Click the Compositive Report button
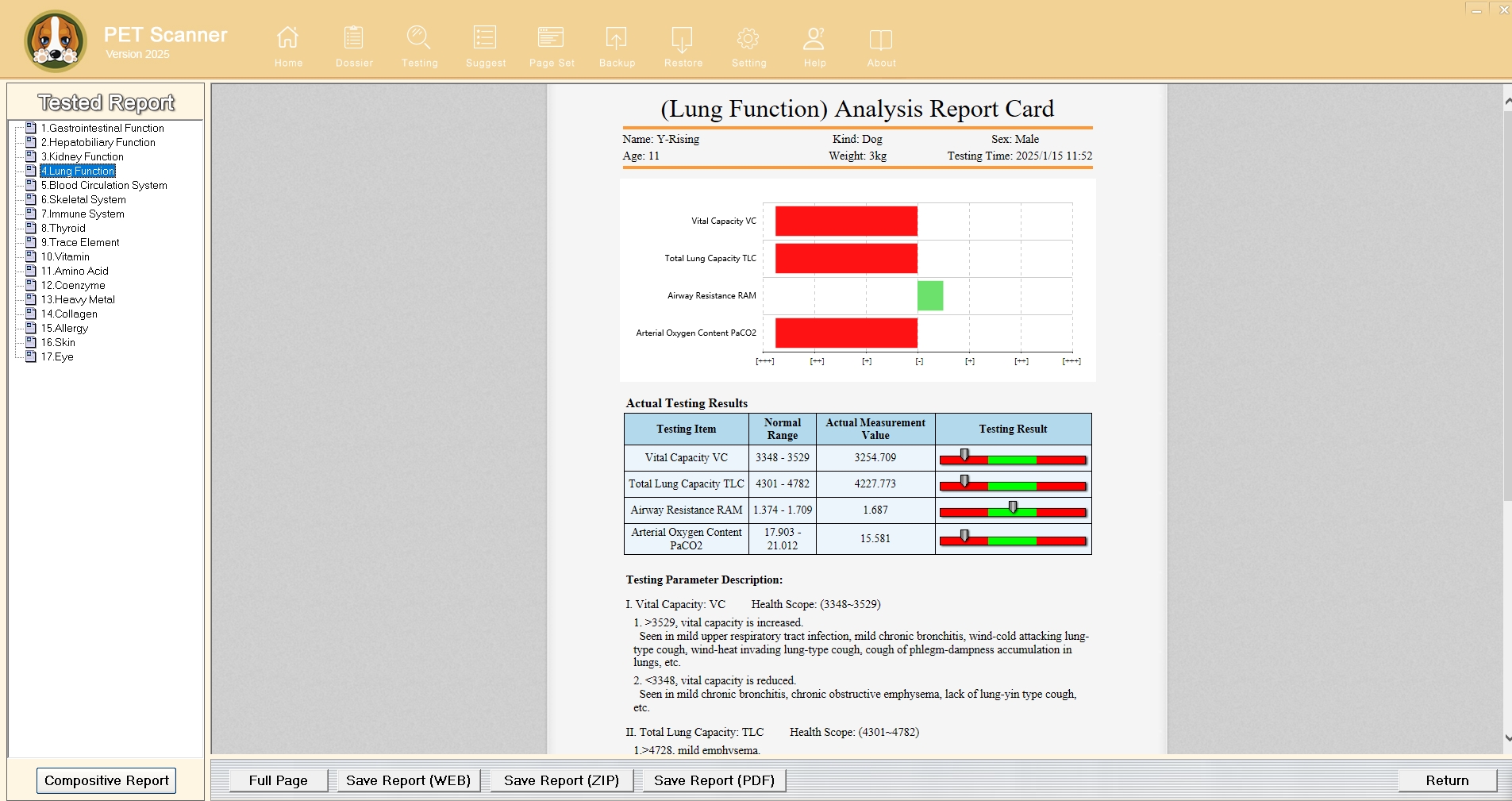The image size is (1512, 801). click(106, 780)
